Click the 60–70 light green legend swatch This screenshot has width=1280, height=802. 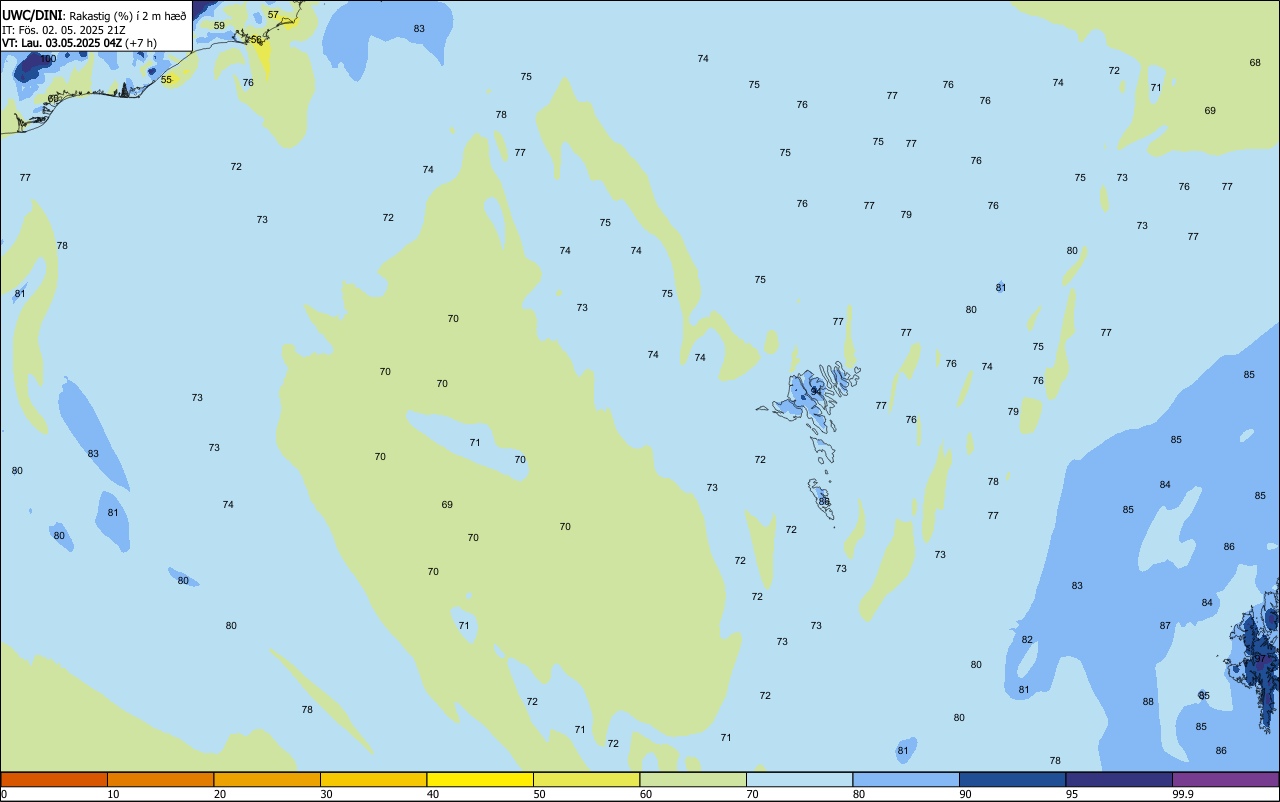(x=693, y=779)
